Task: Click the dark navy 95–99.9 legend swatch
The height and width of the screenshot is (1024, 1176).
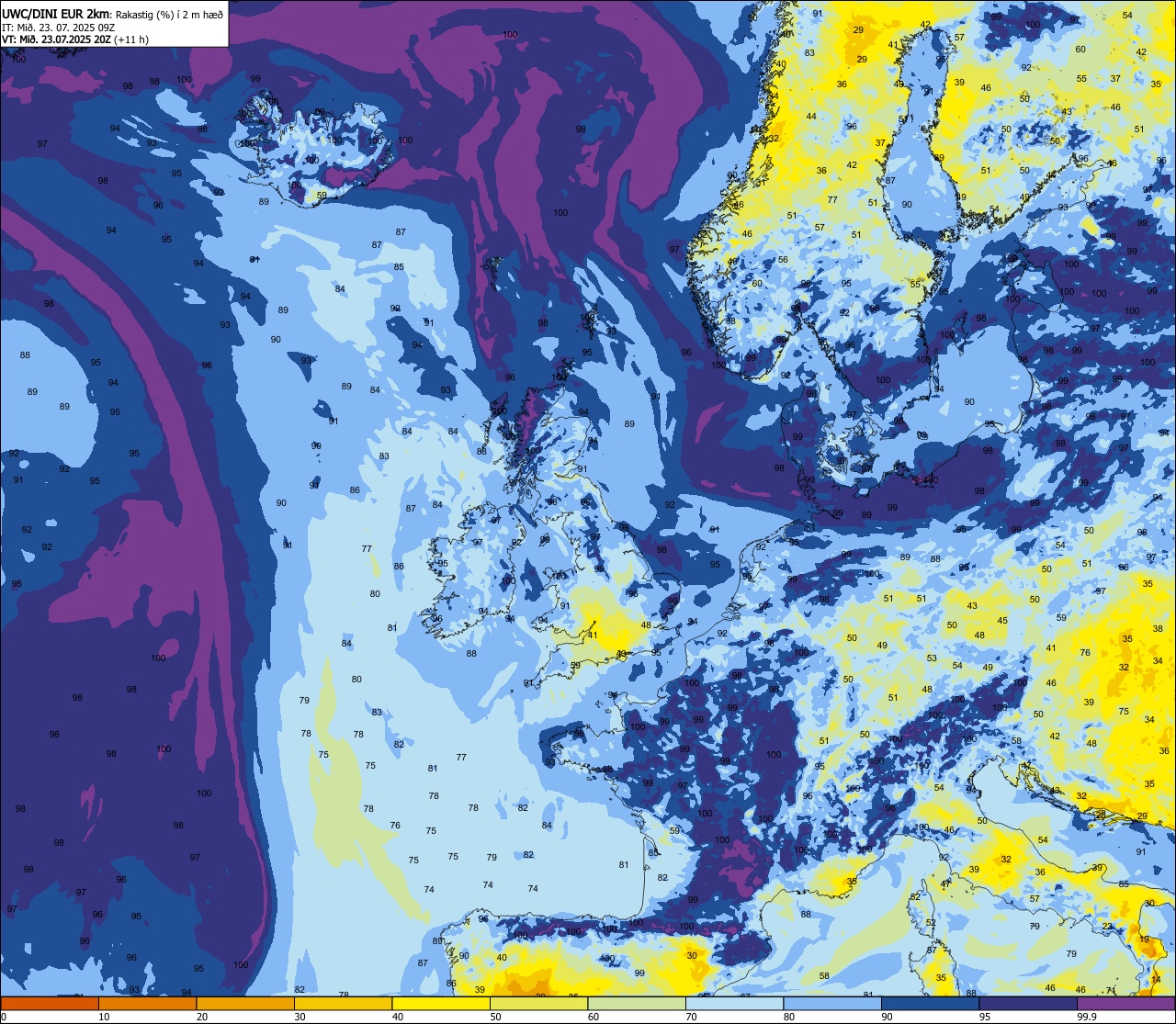Action: 1028,1004
